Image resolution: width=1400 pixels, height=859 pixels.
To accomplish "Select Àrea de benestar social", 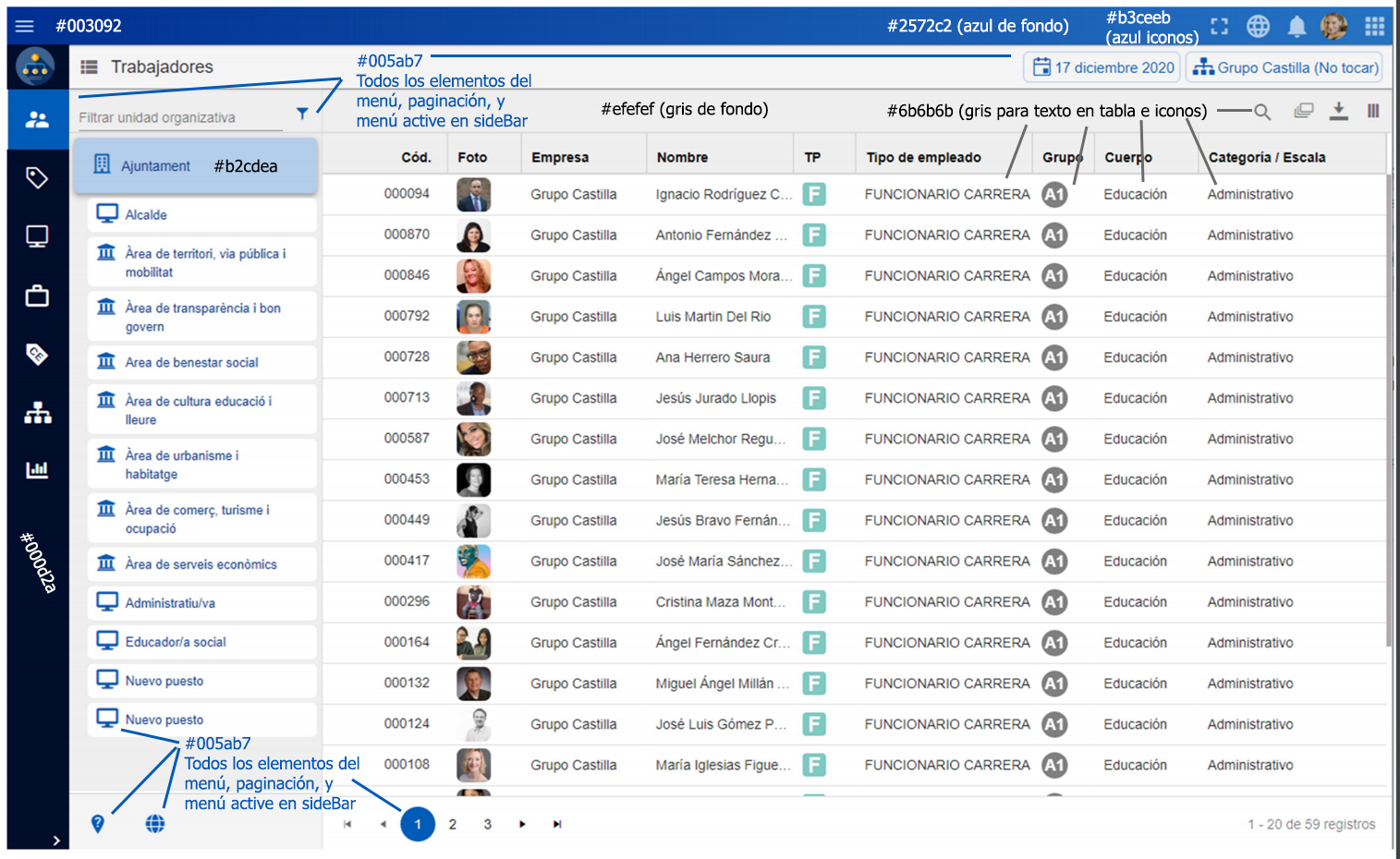I will [x=202, y=362].
